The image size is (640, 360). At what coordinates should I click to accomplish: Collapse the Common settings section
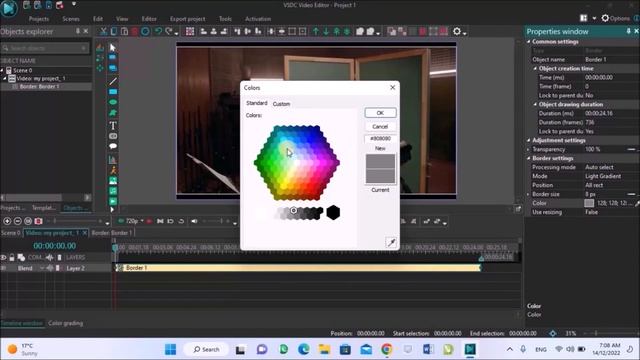(529, 42)
